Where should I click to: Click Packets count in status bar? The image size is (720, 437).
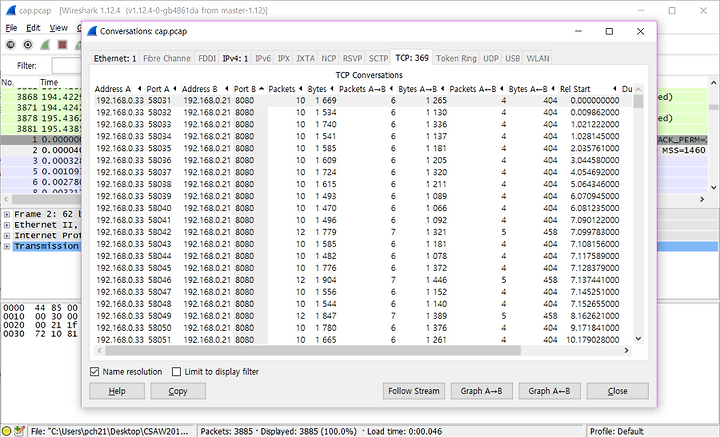point(226,431)
